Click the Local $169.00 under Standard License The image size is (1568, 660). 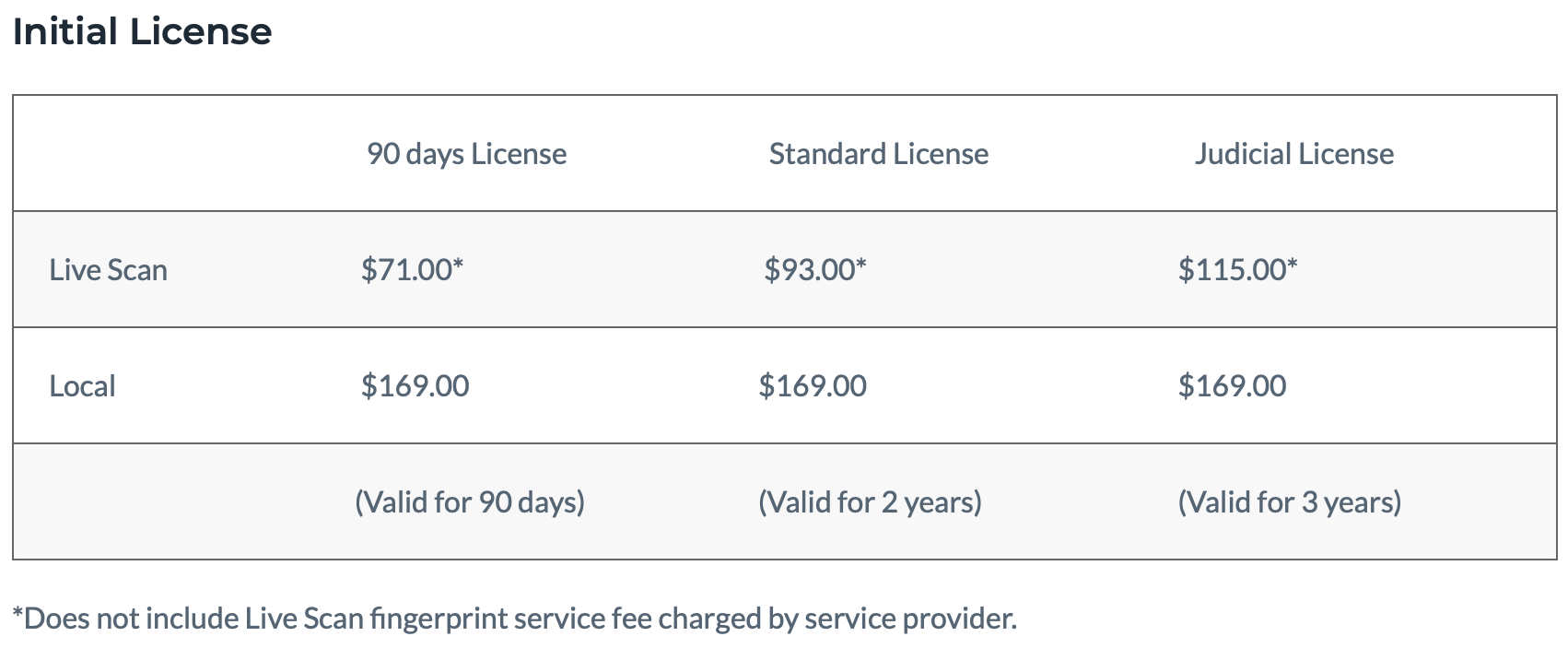[813, 386]
